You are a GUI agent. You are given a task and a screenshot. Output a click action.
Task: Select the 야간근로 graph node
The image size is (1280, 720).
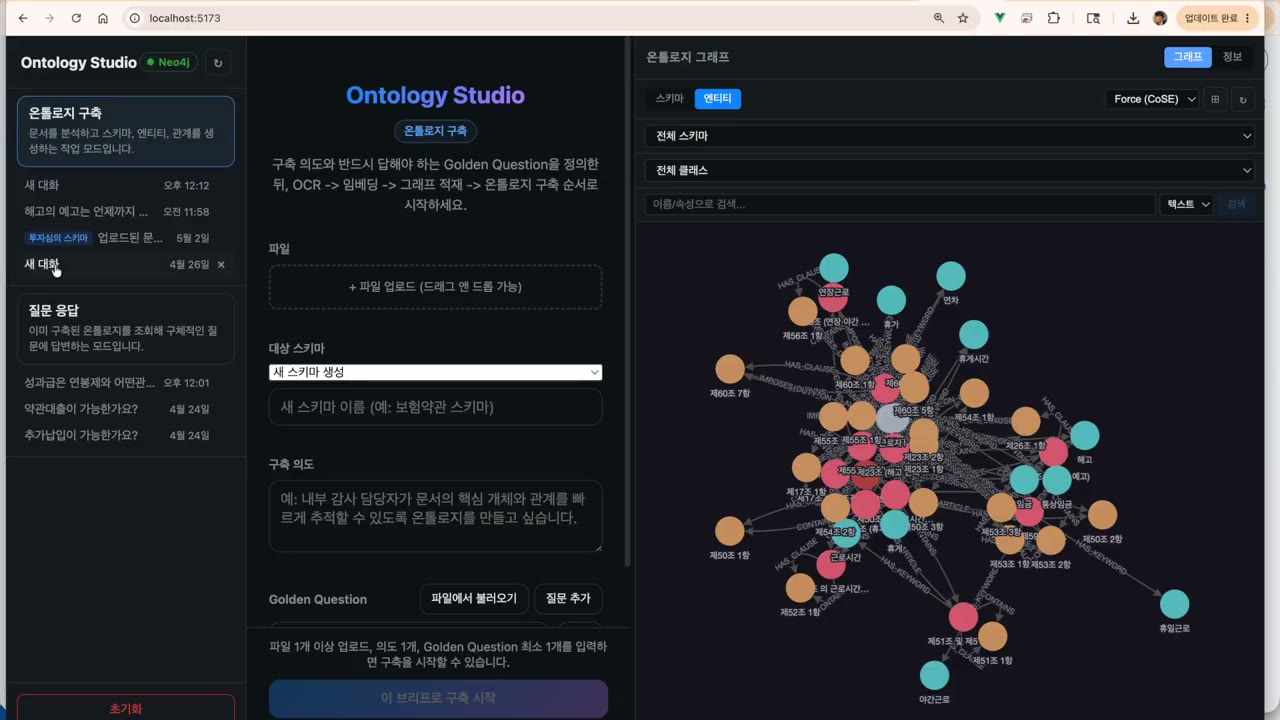934,676
